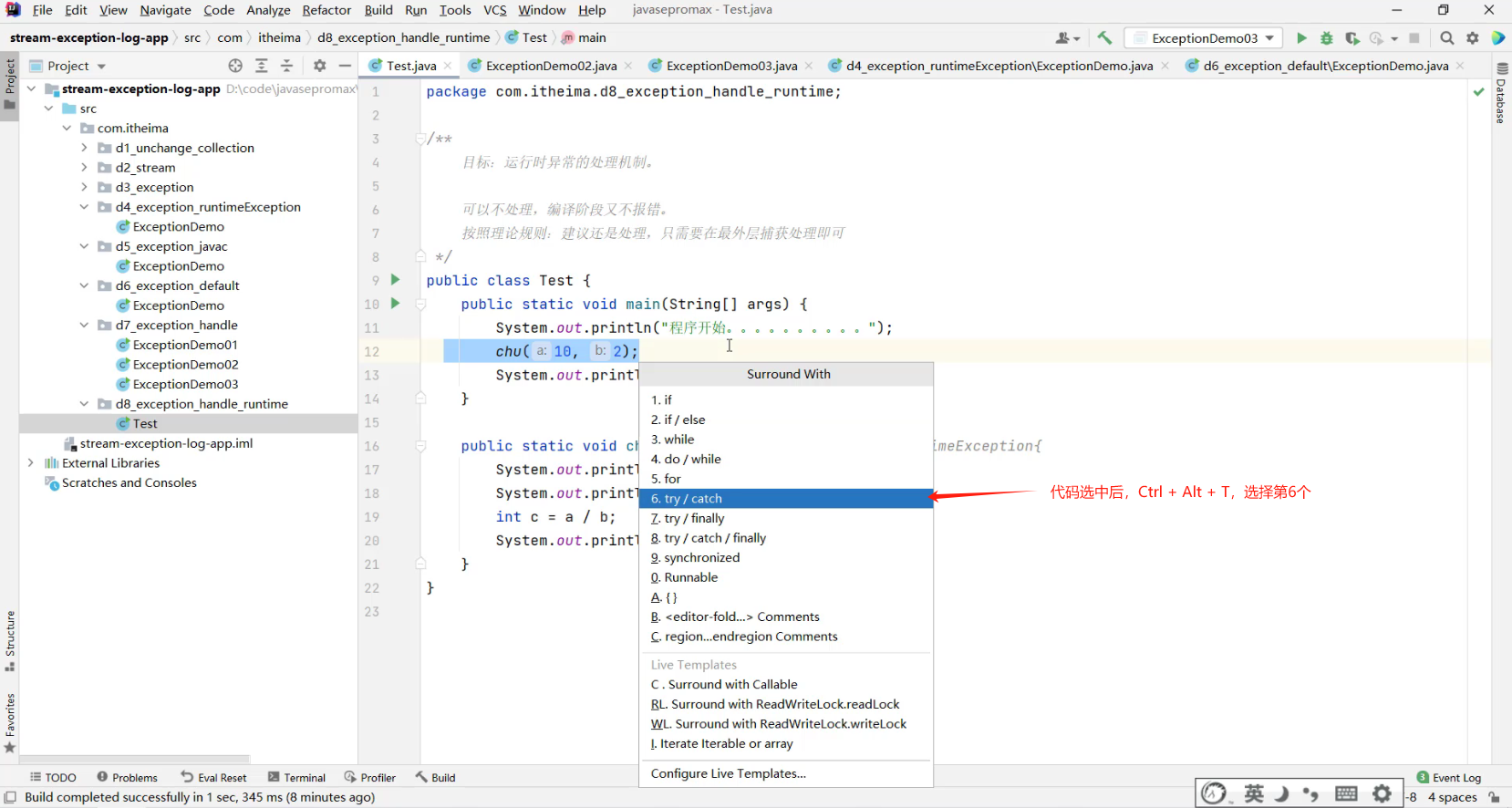Open the Event Log
Screen dimensions: 1512x808
(x=1449, y=778)
